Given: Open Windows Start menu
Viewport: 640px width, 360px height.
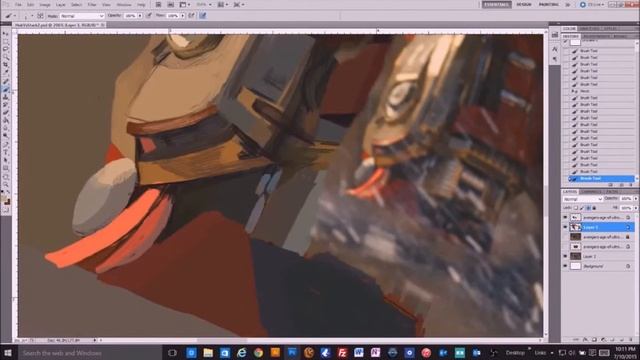Looking at the screenshot, I should [x=8, y=353].
